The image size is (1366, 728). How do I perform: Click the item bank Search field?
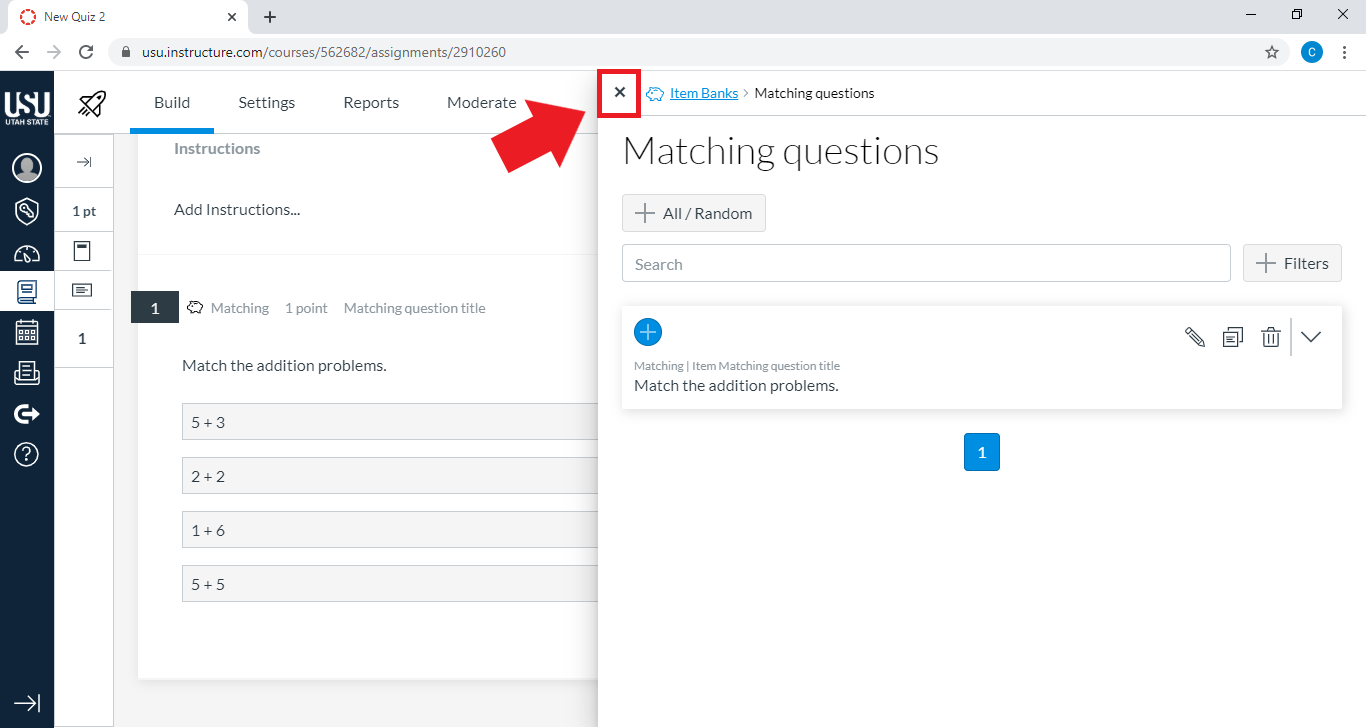click(x=926, y=263)
